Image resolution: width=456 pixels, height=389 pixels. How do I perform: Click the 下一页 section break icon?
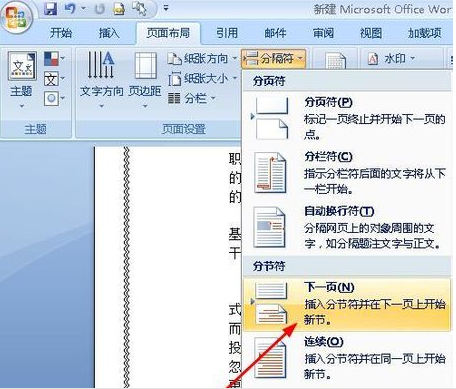tap(271, 304)
